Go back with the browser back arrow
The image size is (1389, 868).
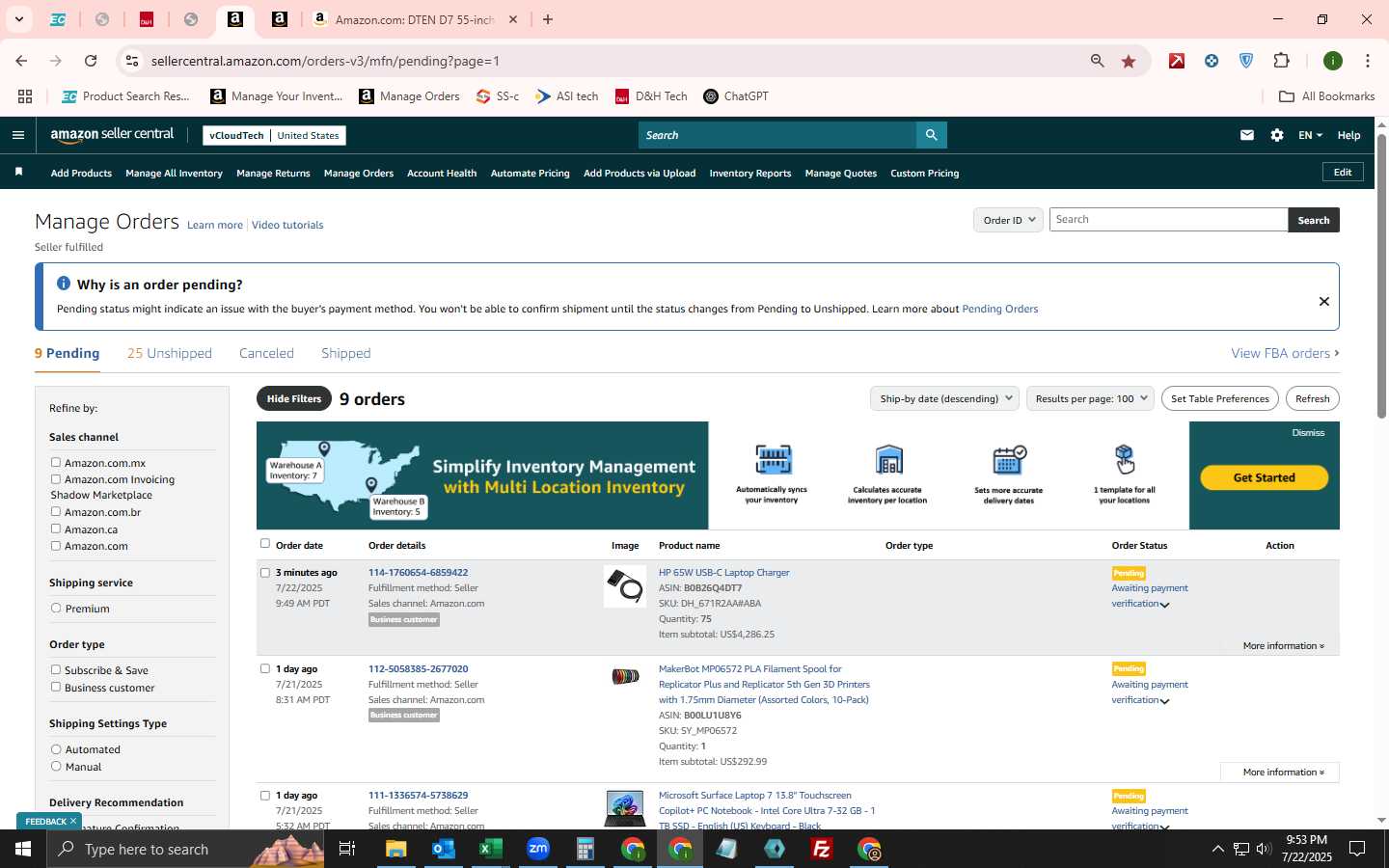pyautogui.click(x=21, y=61)
